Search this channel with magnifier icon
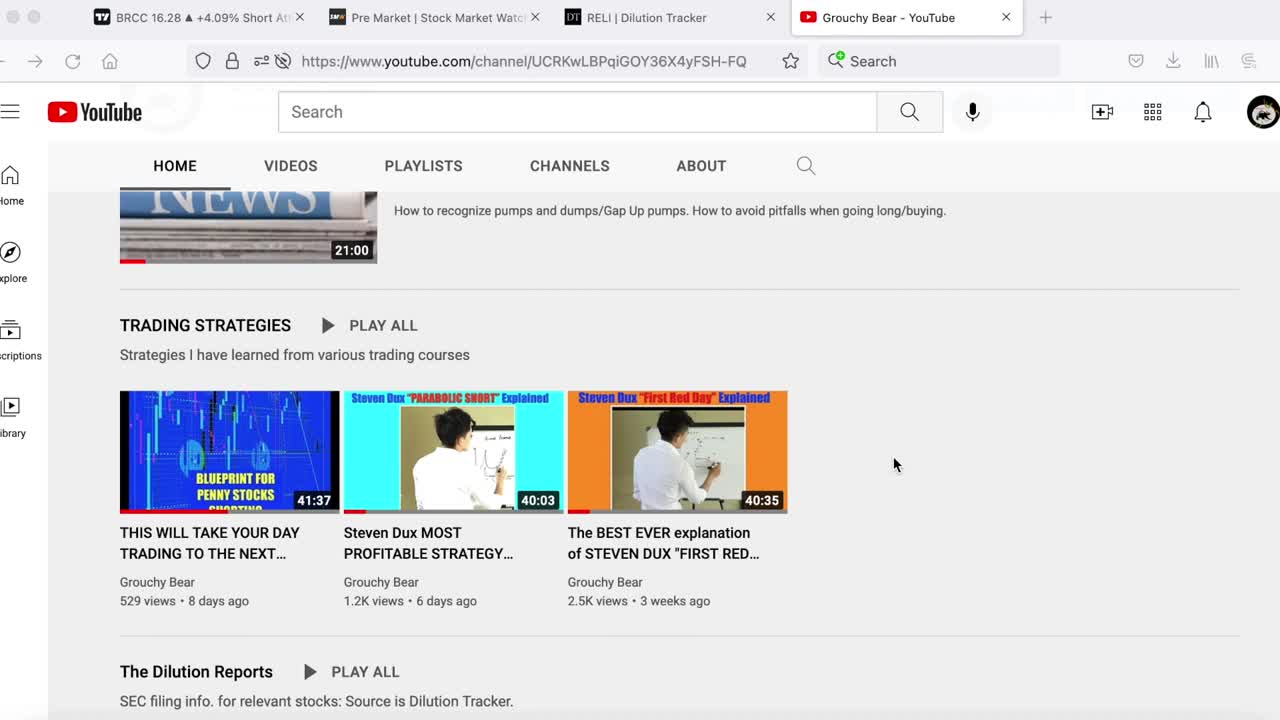 (806, 166)
